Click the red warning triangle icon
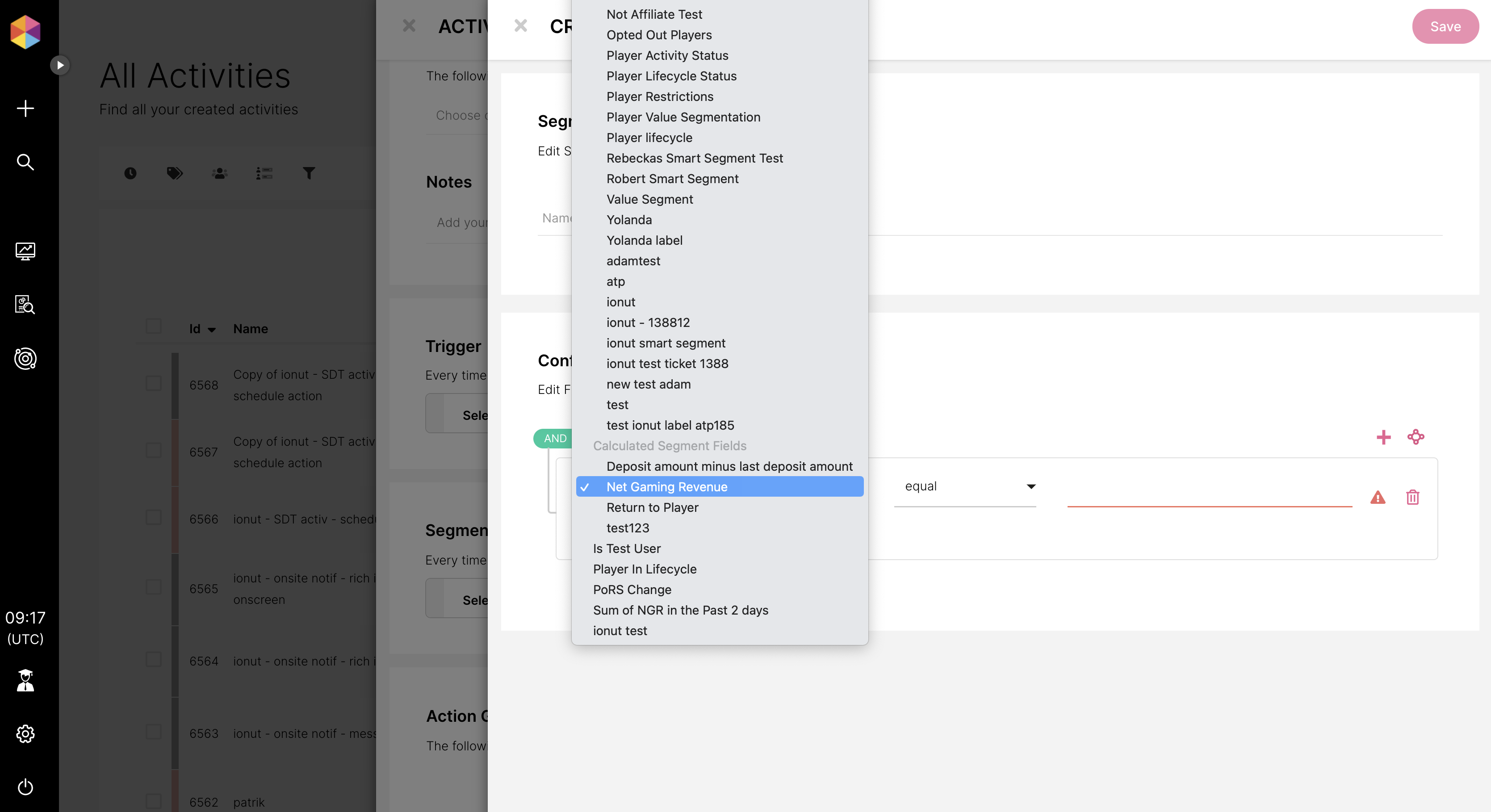This screenshot has width=1491, height=812. pos(1378,497)
